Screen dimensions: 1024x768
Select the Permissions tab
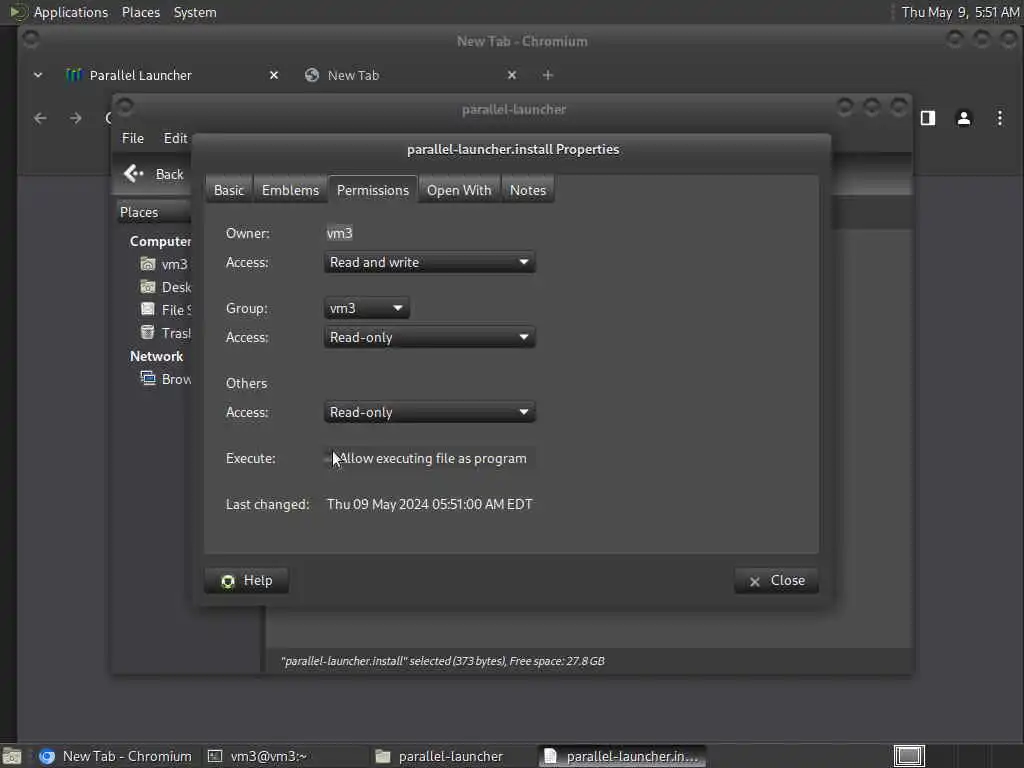373,190
